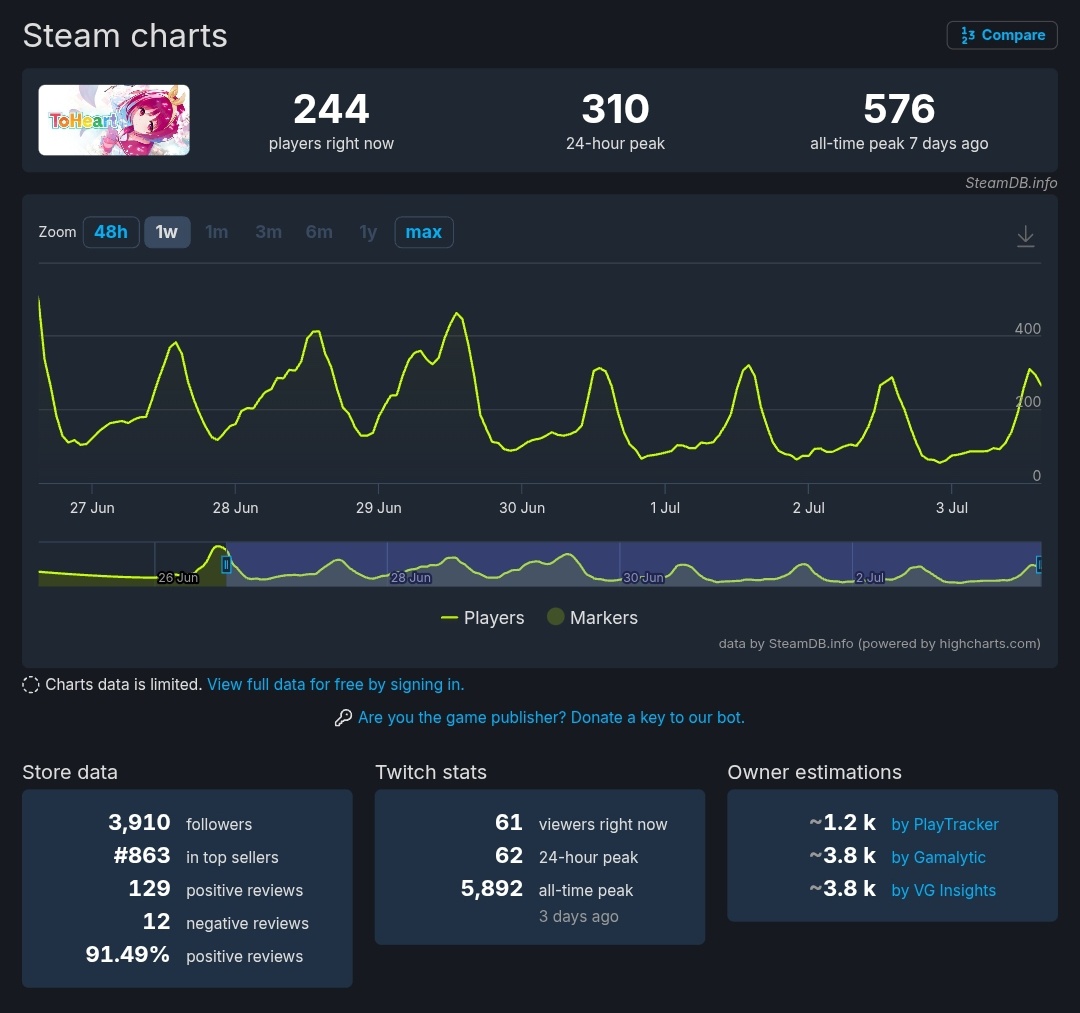Image resolution: width=1080 pixels, height=1013 pixels.
Task: Open the by VG Insights link
Action: [943, 890]
